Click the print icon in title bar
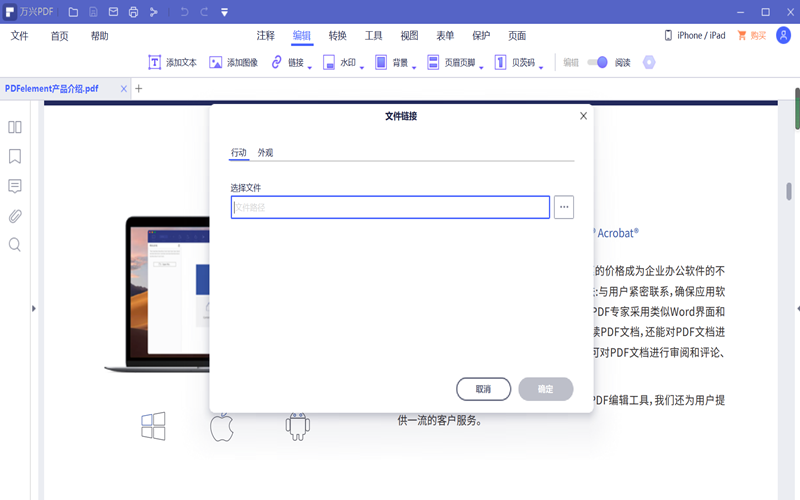800x500 pixels. [133, 12]
